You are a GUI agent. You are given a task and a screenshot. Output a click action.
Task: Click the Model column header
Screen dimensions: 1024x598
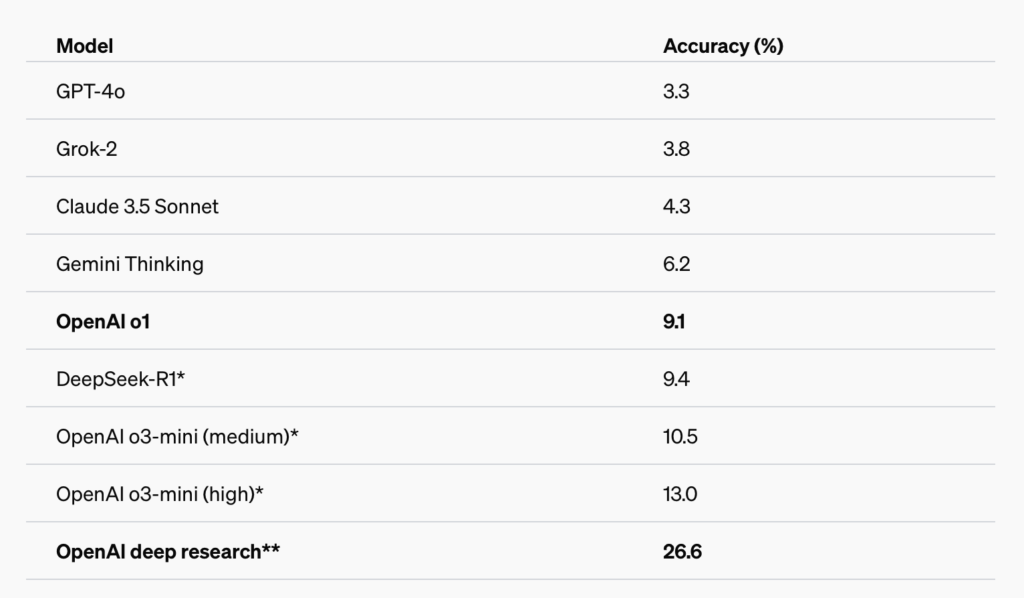[84, 46]
